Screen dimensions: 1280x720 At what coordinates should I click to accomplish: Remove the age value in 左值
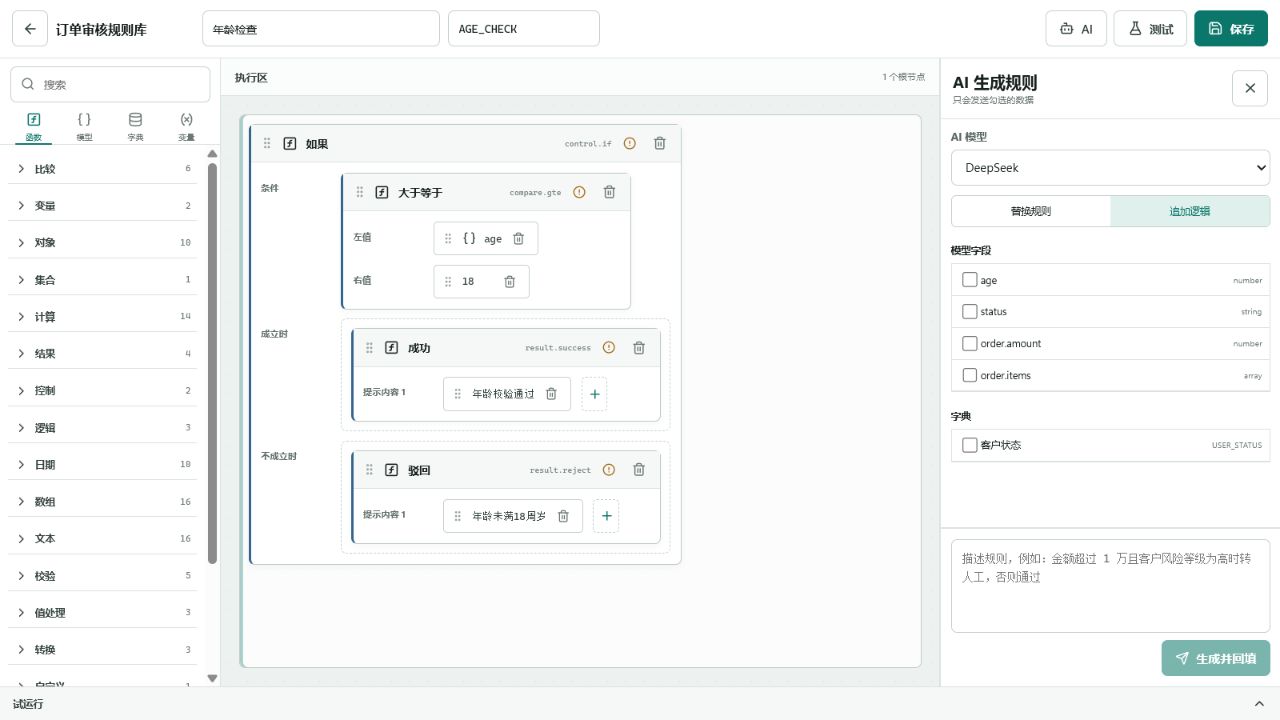pos(518,239)
